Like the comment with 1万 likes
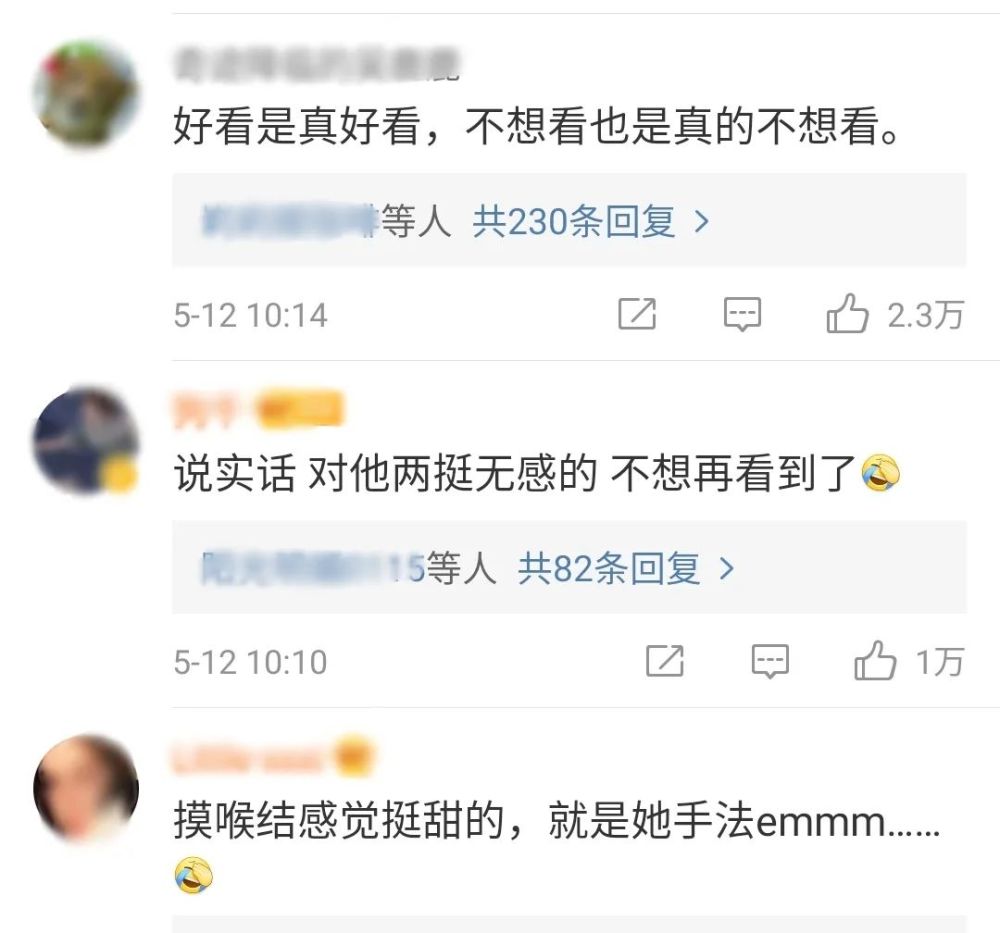The image size is (1000, 933). pos(875,660)
